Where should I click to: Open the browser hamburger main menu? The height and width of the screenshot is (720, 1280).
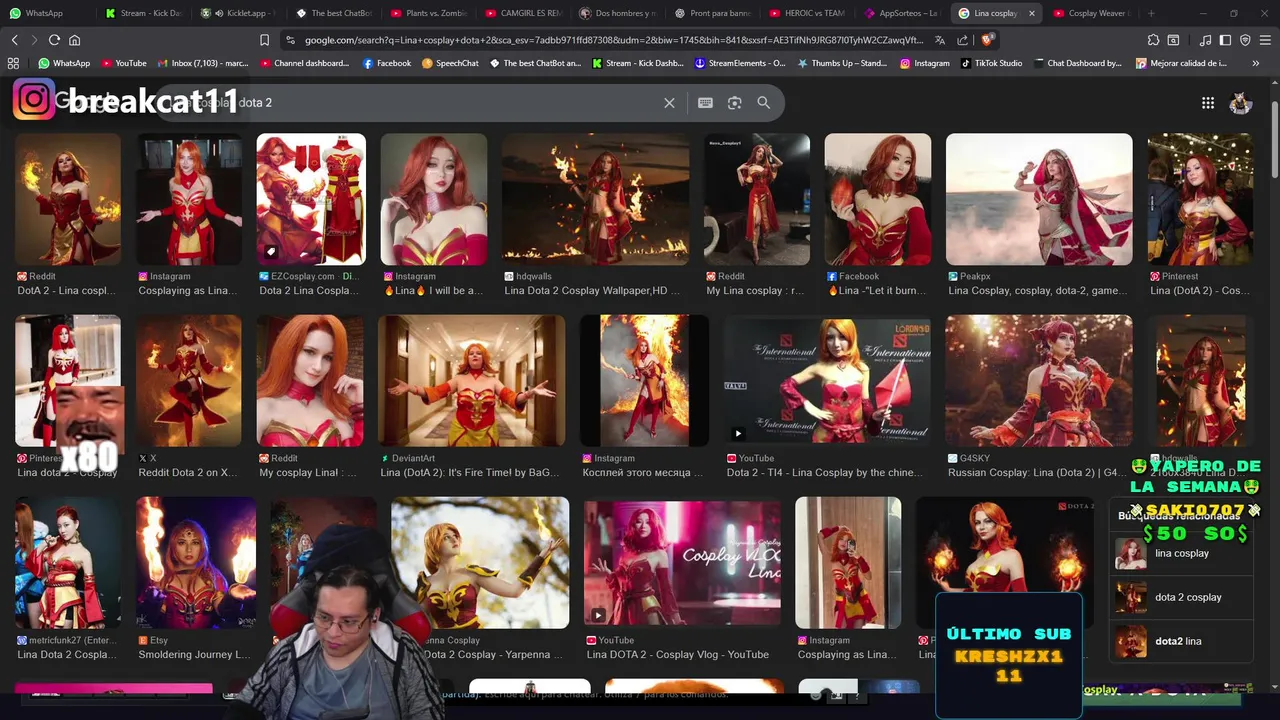[1265, 40]
